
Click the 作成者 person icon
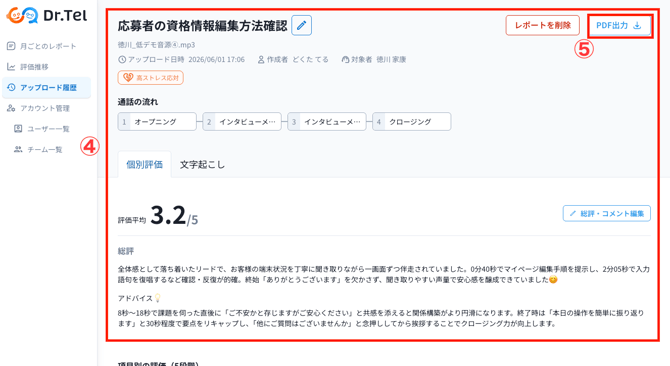click(261, 59)
